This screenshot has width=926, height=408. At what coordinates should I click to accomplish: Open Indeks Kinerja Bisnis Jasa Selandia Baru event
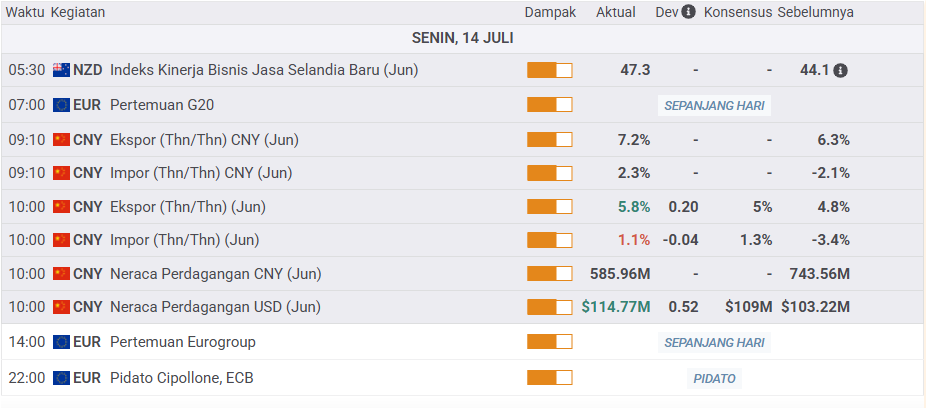coord(264,70)
